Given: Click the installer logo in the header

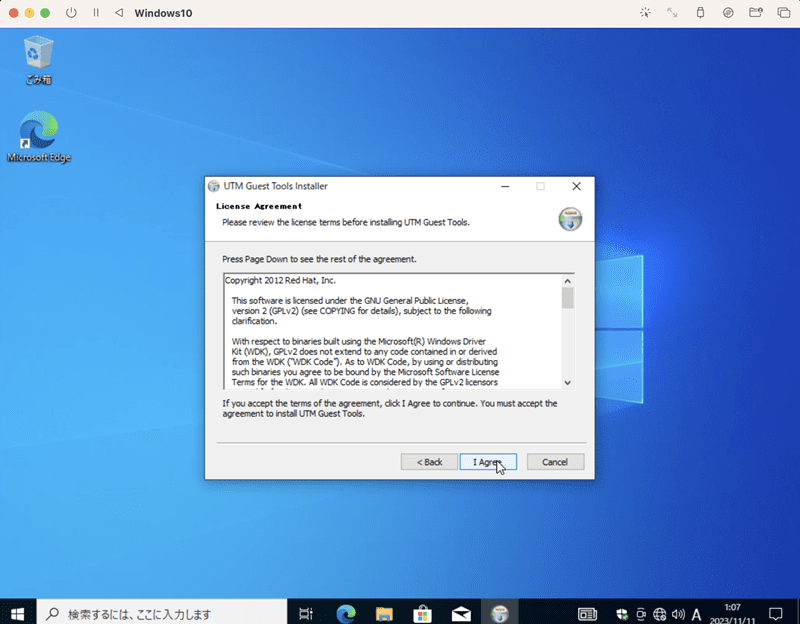Looking at the screenshot, I should [x=570, y=219].
